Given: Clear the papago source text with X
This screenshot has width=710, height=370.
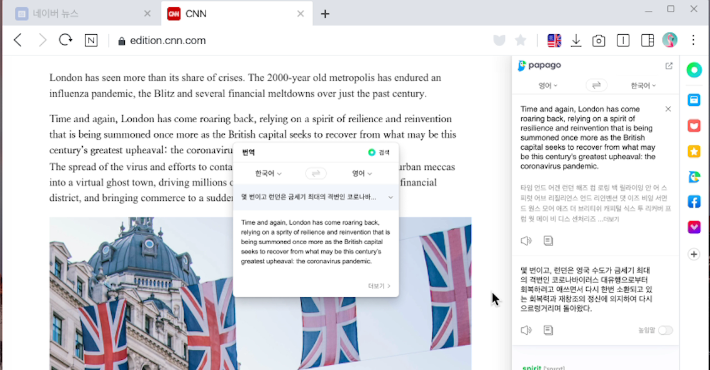Looking at the screenshot, I should click(668, 109).
